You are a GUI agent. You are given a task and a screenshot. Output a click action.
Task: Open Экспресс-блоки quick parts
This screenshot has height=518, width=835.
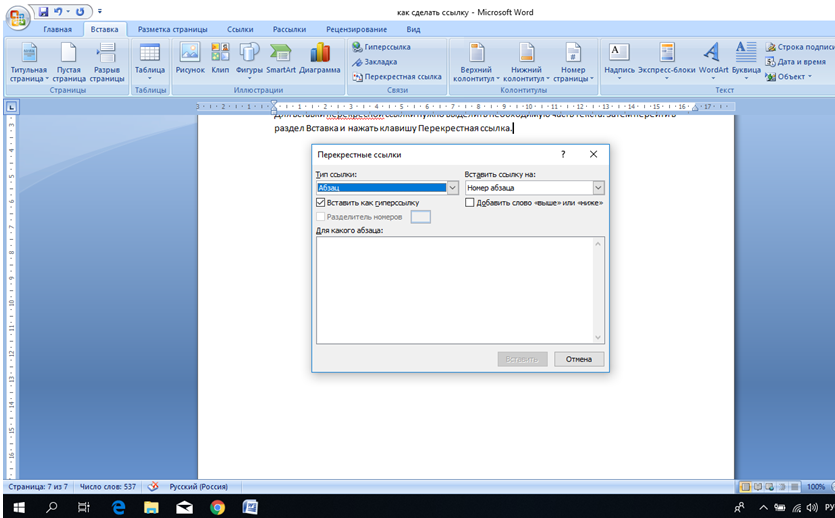click(667, 61)
